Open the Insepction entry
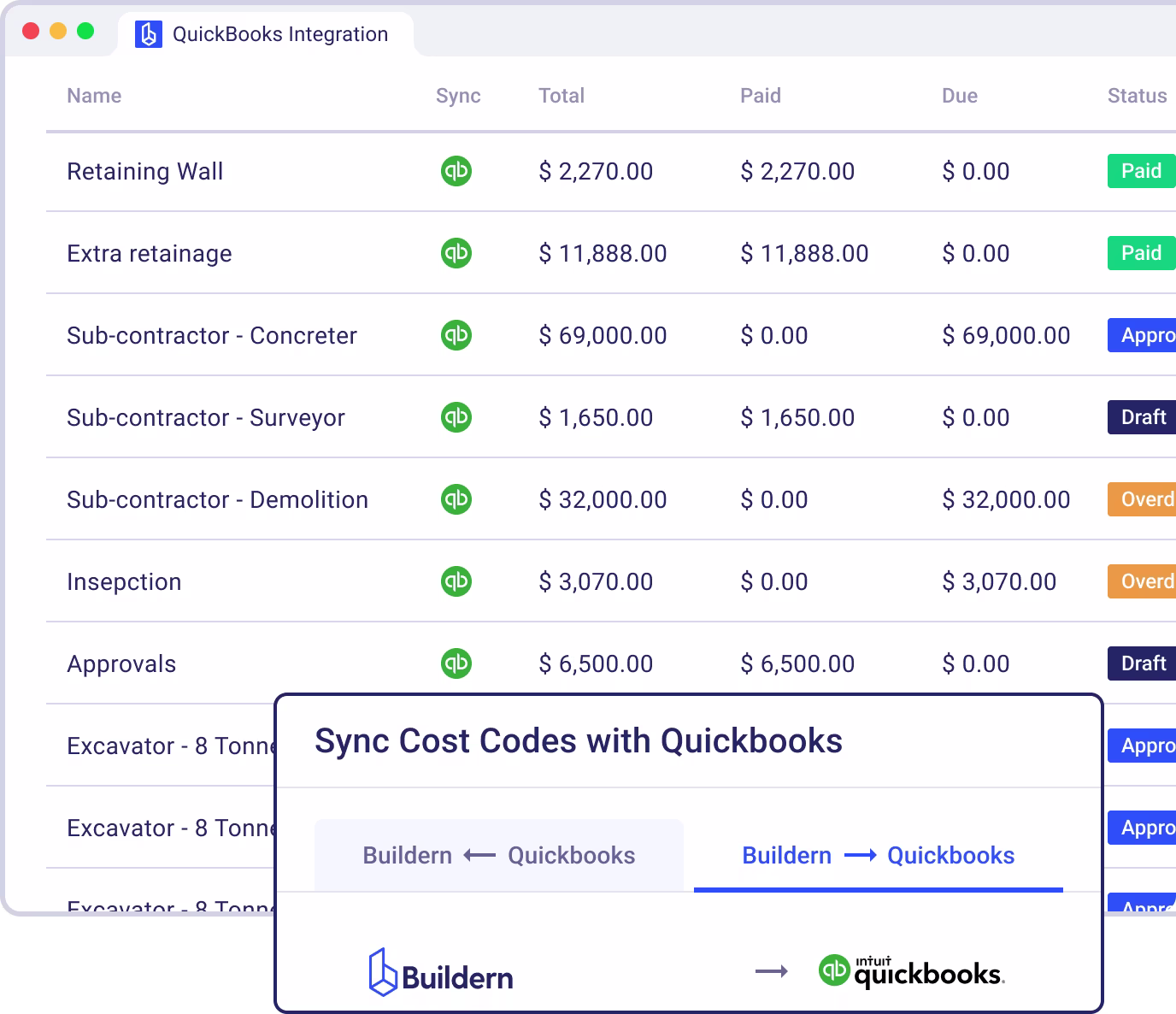 (124, 582)
